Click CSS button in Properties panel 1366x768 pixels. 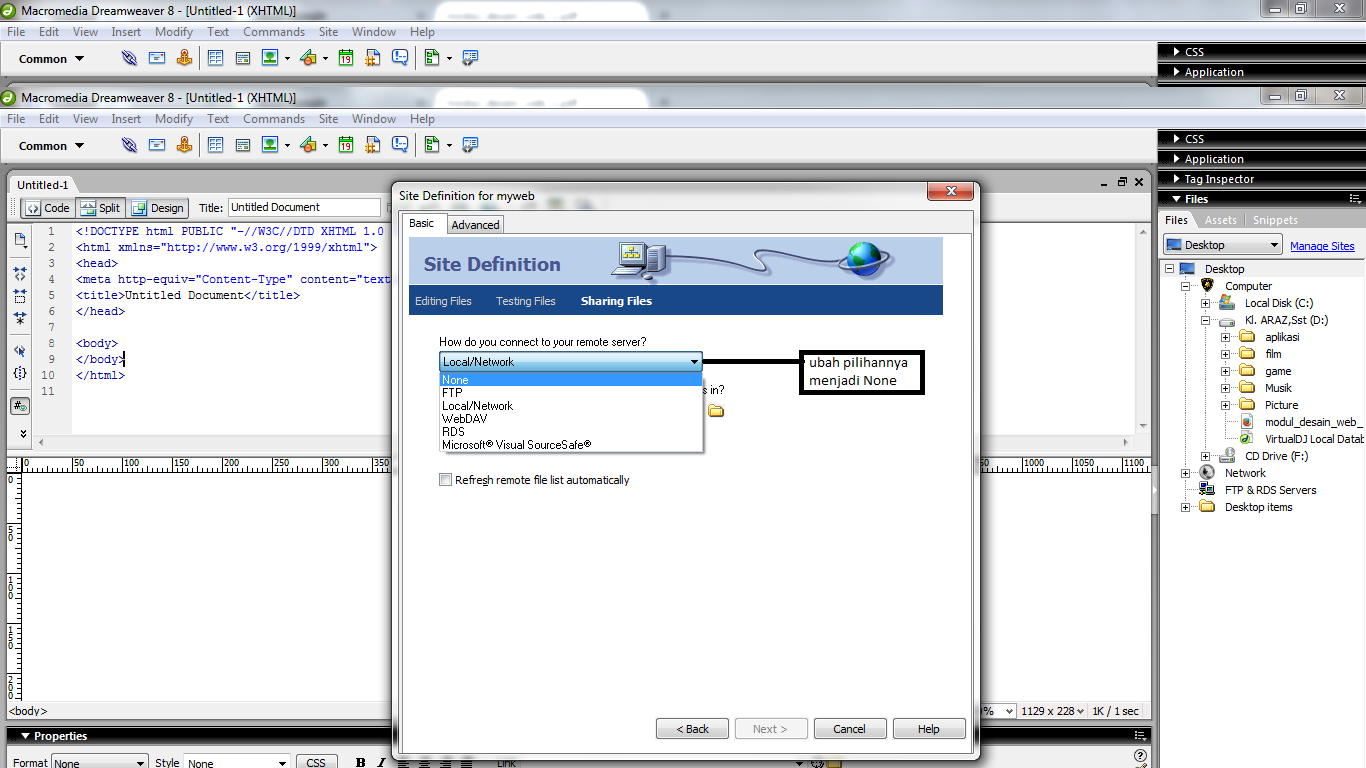[316, 763]
